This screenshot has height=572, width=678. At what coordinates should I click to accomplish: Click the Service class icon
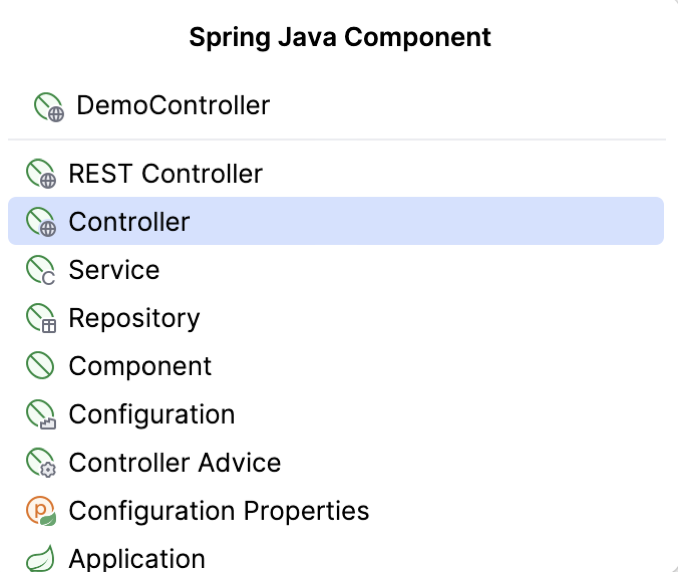[x=41, y=271]
